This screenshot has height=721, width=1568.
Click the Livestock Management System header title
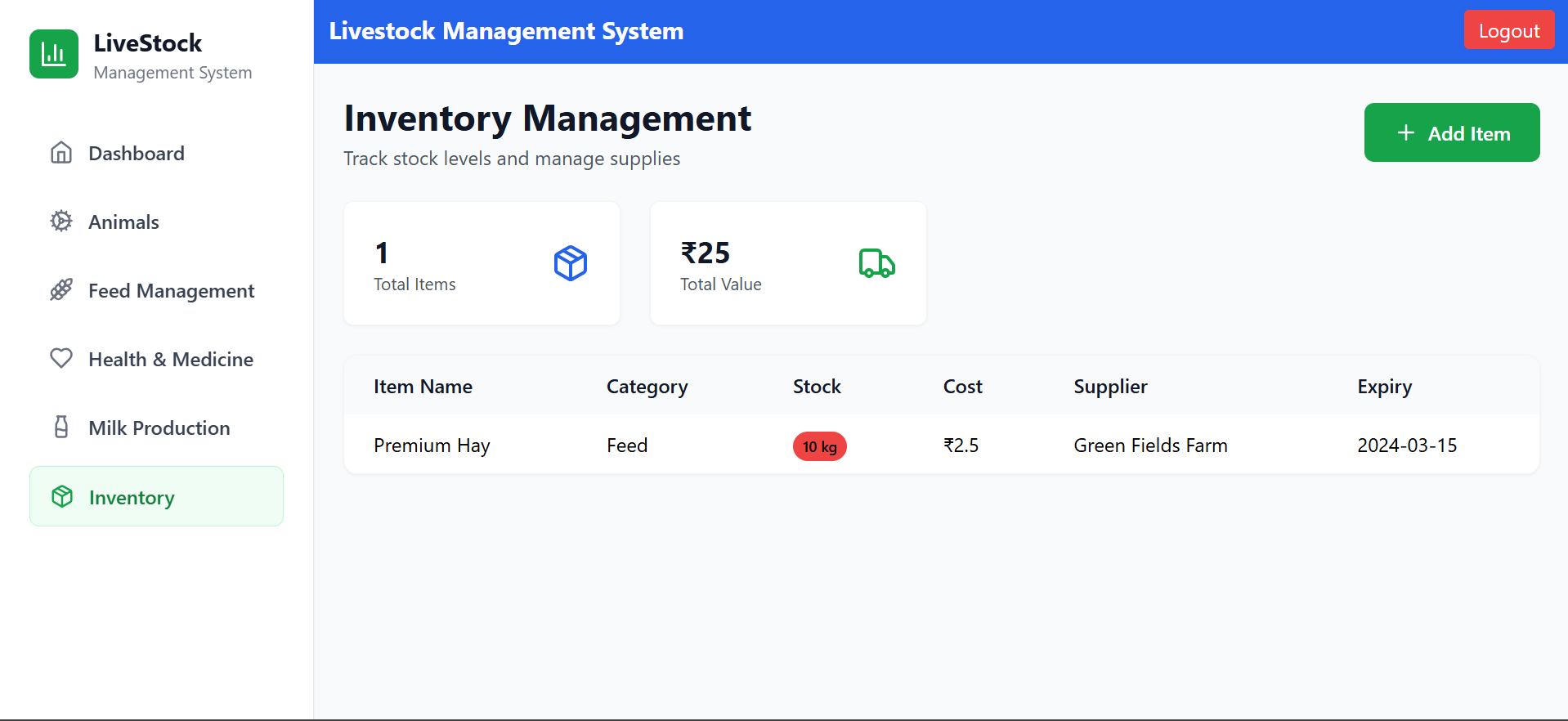coord(506,30)
